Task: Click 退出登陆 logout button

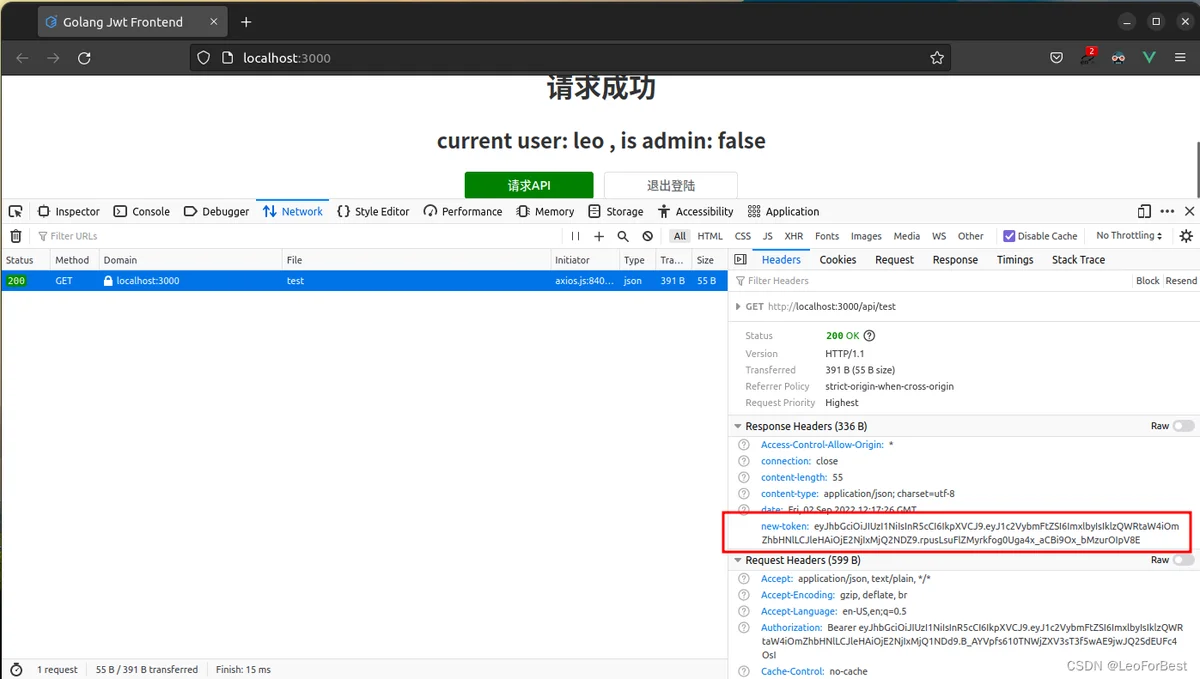Action: pos(671,185)
